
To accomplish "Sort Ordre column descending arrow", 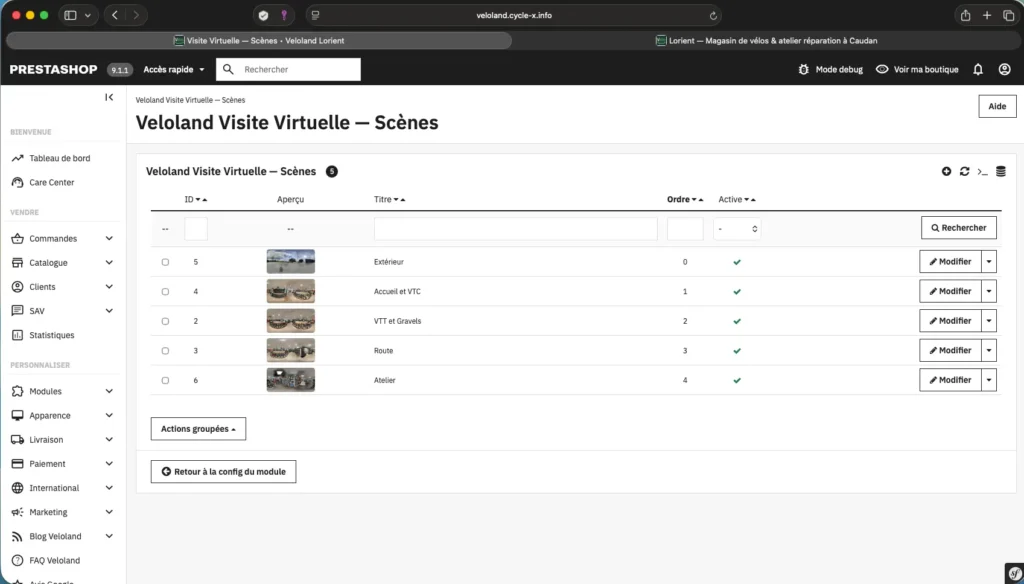I will 694,200.
